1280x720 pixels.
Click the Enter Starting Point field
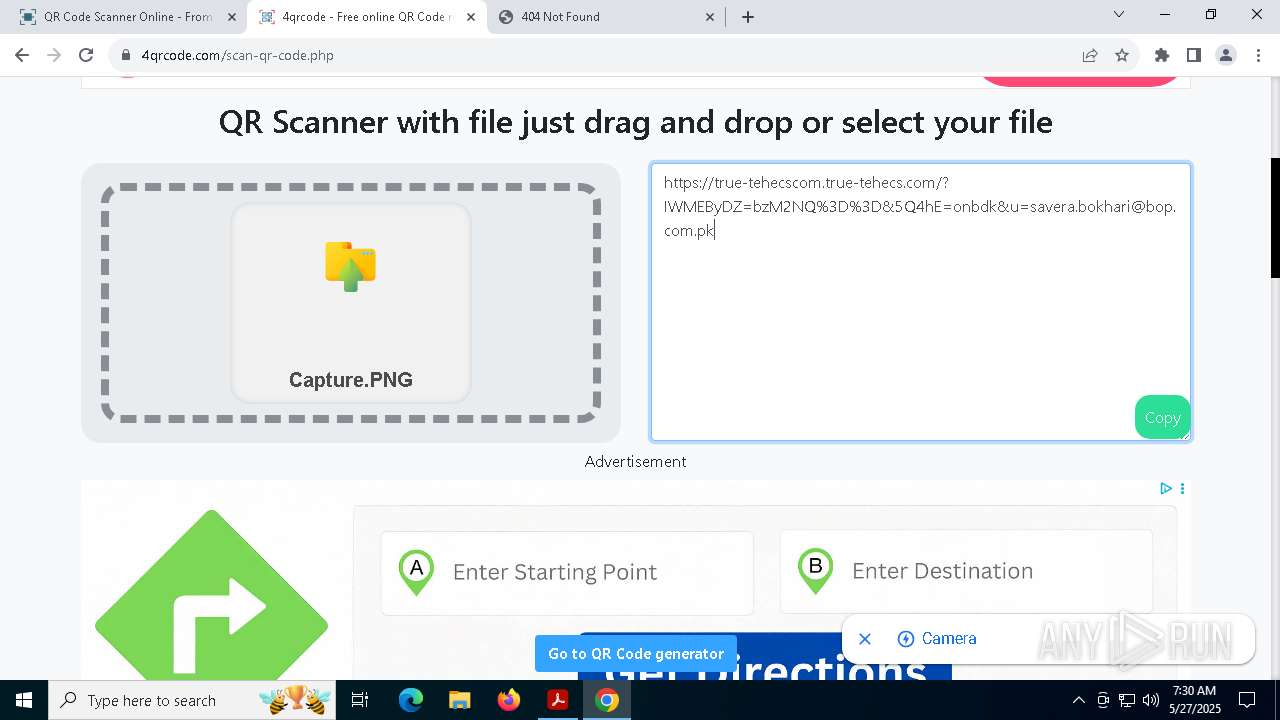point(567,572)
